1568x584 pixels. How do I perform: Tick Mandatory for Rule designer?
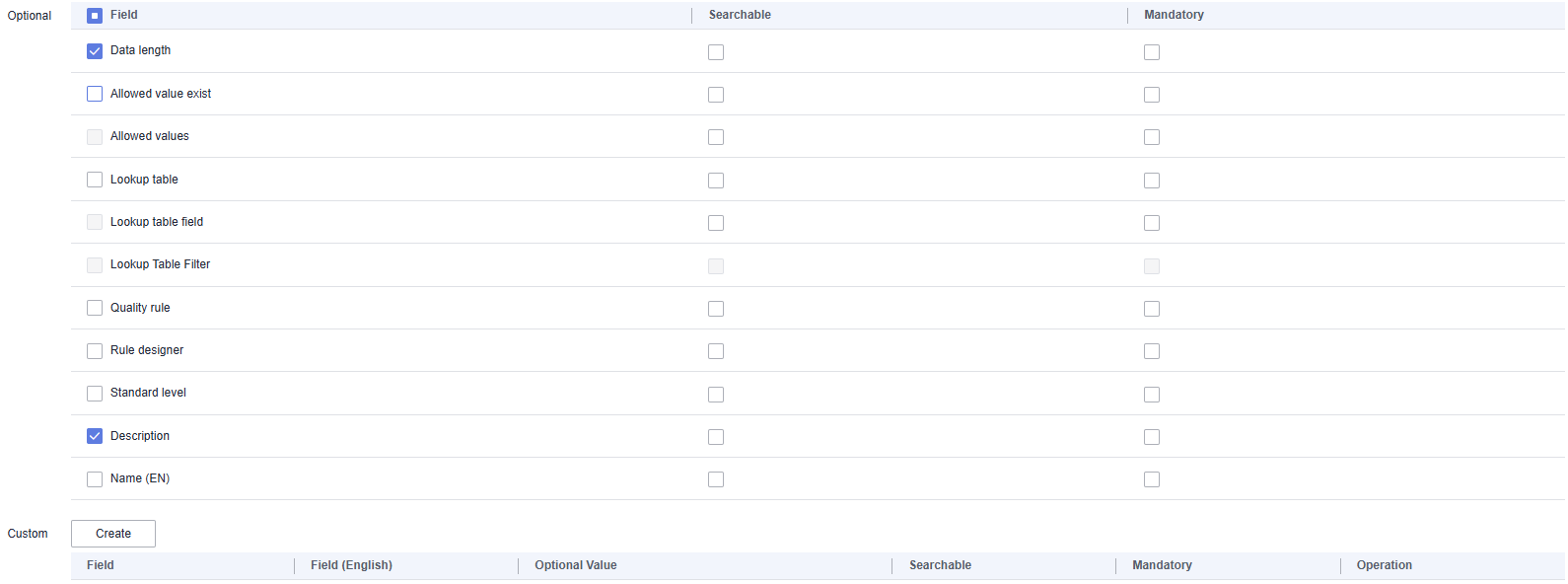[x=1152, y=351]
